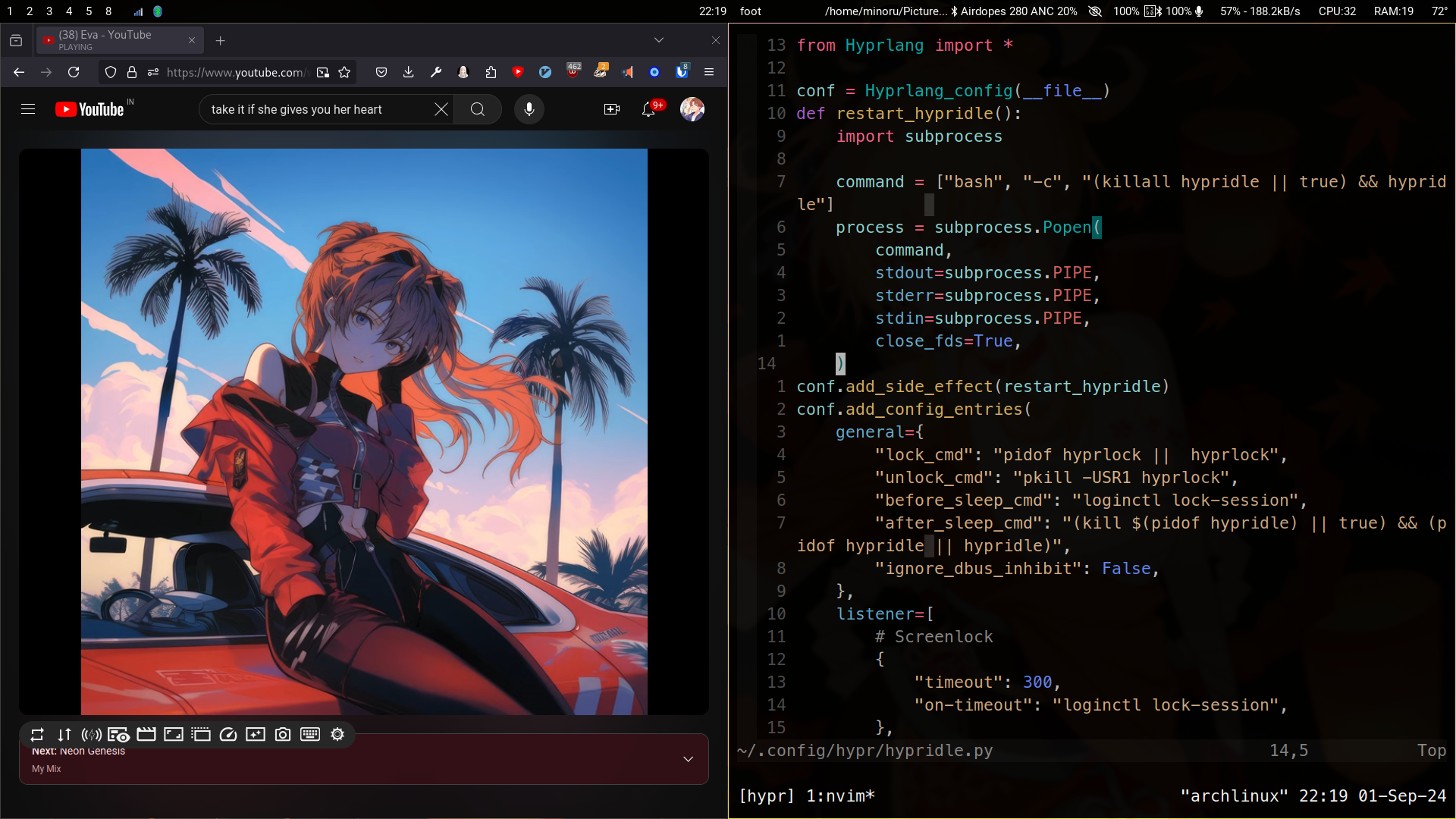Open the pop-up player icon

201,734
